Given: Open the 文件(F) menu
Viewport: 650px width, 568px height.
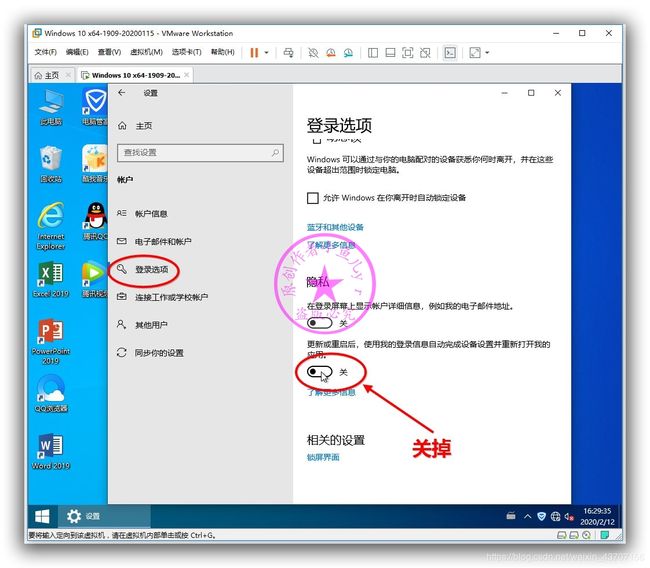Looking at the screenshot, I should pos(45,52).
